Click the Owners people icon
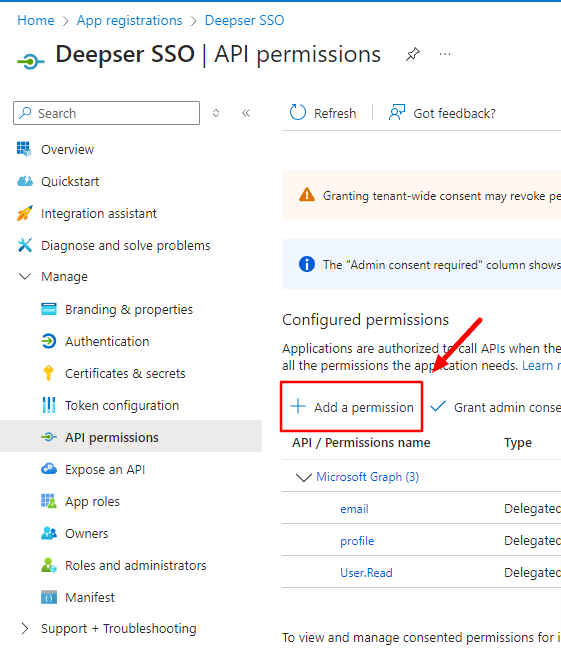The image size is (561, 658). pyautogui.click(x=49, y=533)
